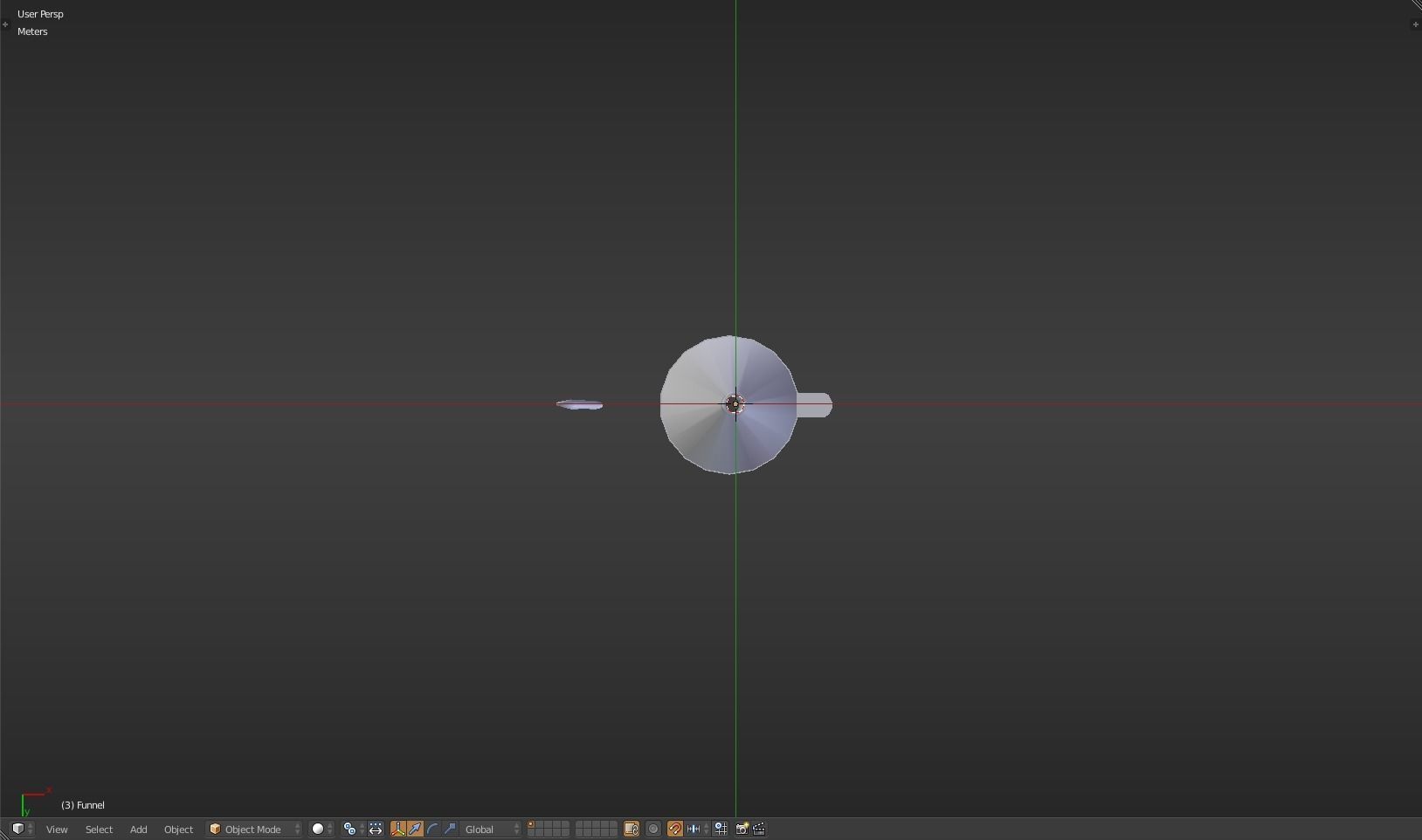1422x840 pixels.
Task: Click the snap-to-grid alignment icon
Action: click(721, 829)
